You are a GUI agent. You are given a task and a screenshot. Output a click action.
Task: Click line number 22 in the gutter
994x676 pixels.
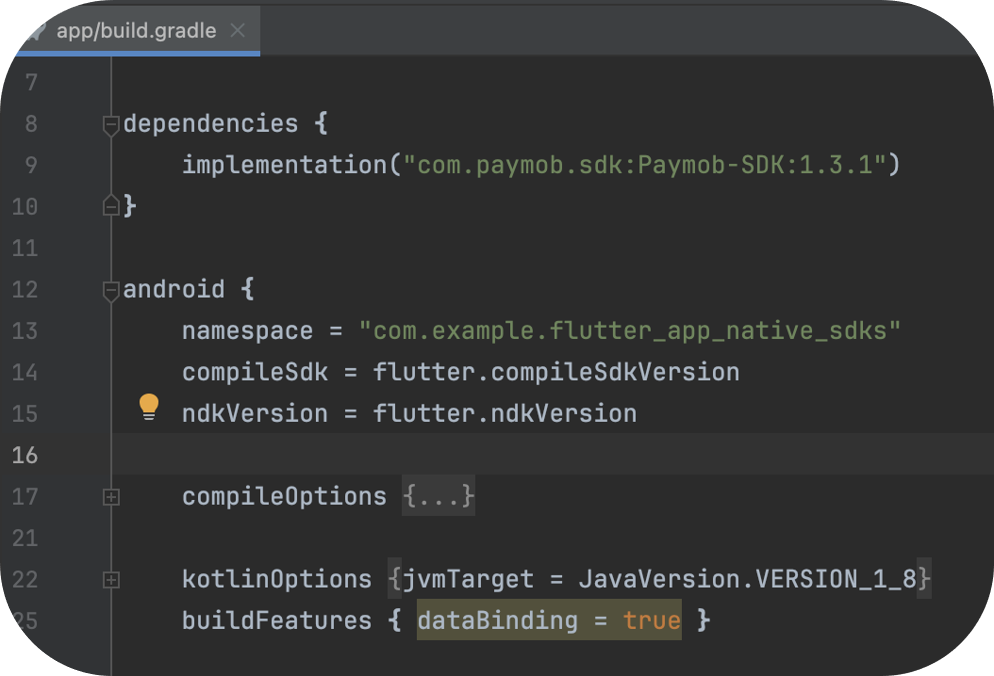25,580
